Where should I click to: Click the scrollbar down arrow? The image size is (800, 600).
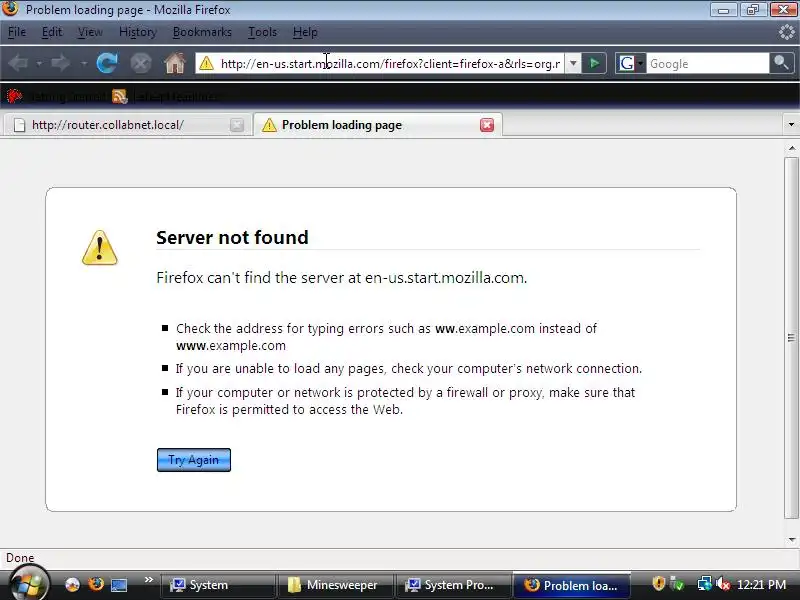point(791,539)
